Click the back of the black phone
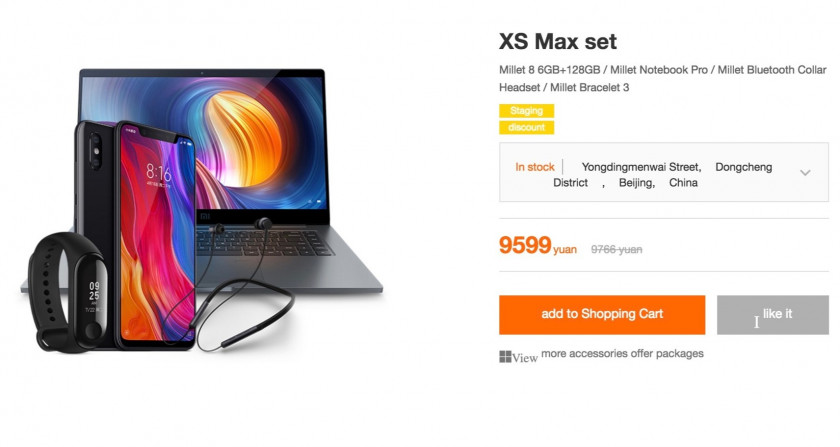Image resolution: width=840 pixels, height=447 pixels. [x=95, y=177]
